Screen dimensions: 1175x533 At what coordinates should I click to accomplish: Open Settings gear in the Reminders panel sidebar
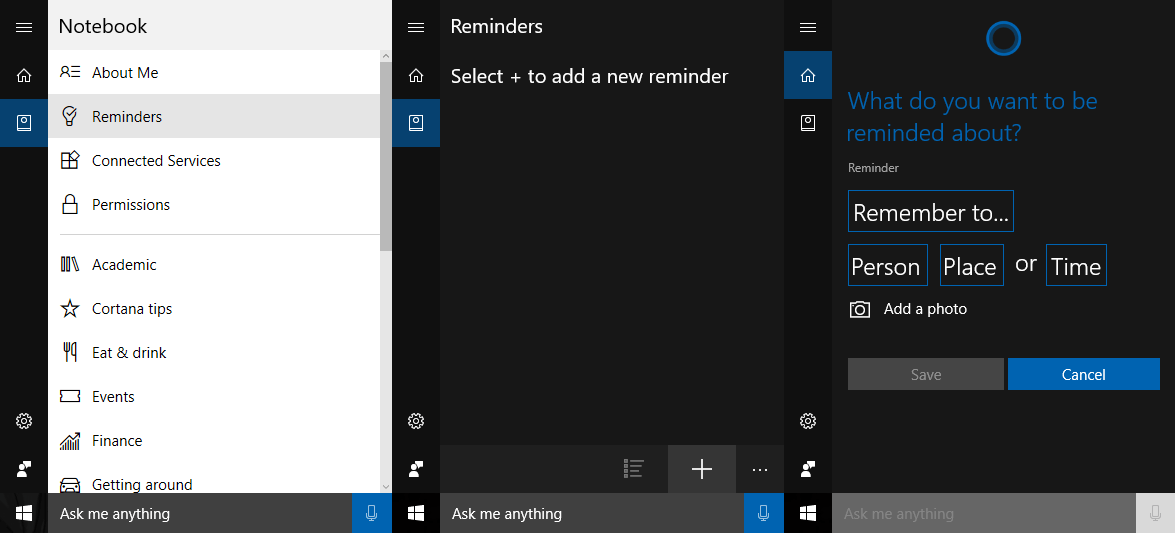pos(416,421)
